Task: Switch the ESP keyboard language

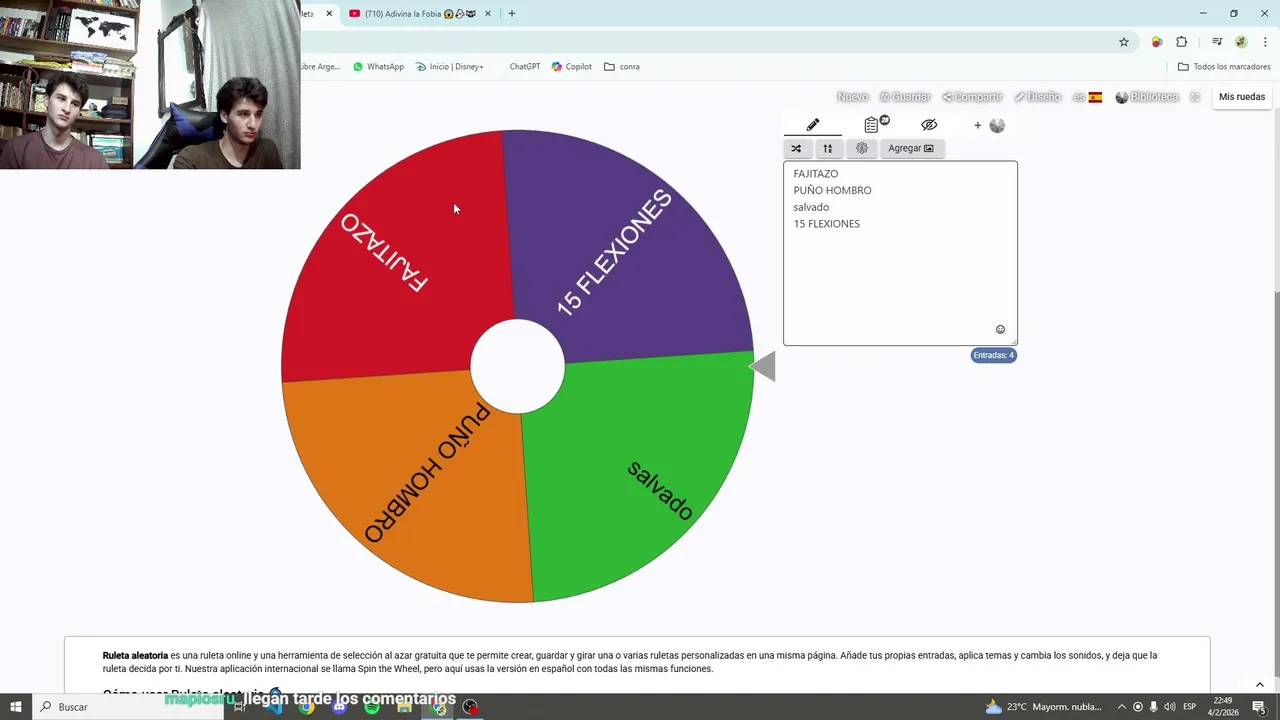Action: point(1190,707)
